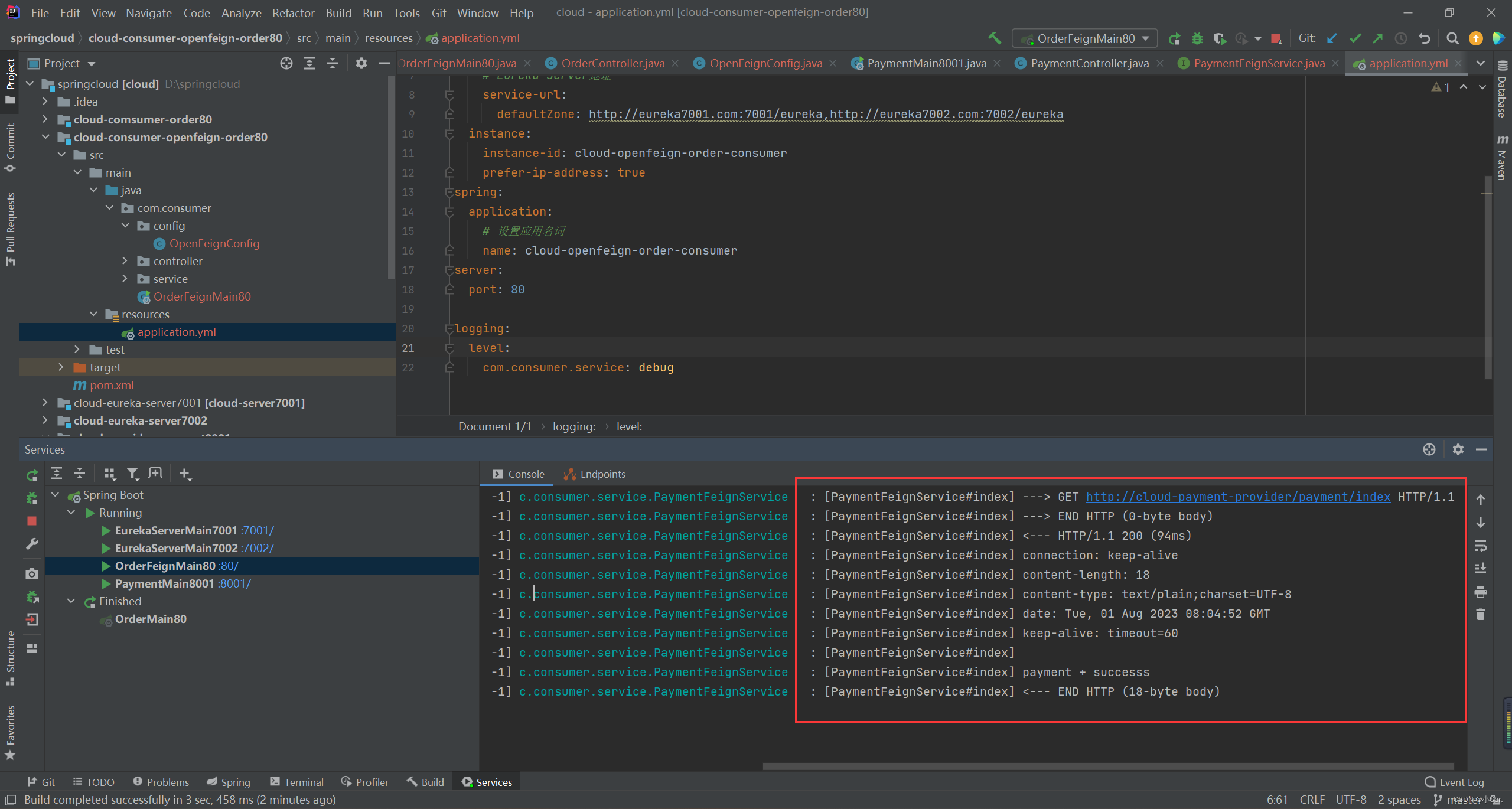The image size is (1512, 809).
Task: Select pom.xml in project tree
Action: tap(112, 385)
